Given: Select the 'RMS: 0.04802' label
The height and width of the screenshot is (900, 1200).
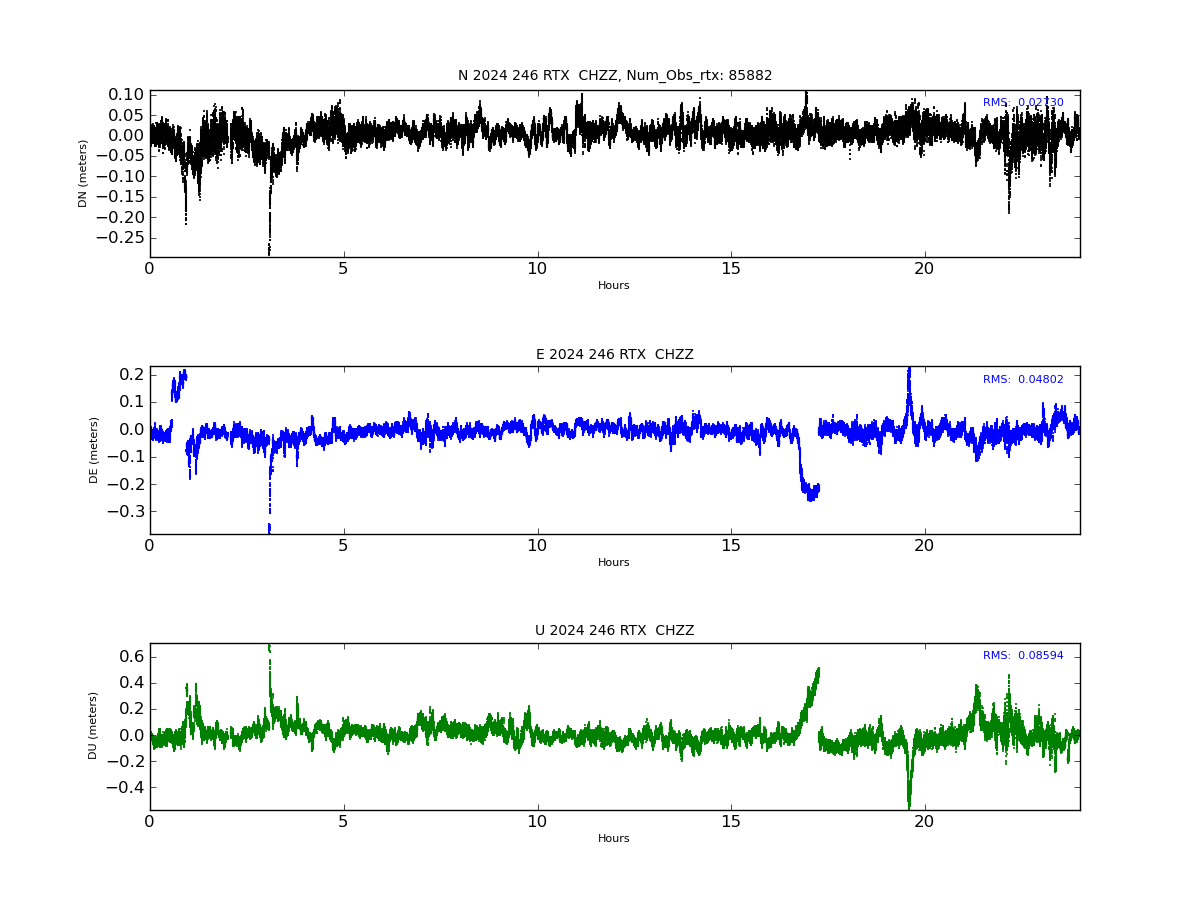Looking at the screenshot, I should coord(1023,380).
